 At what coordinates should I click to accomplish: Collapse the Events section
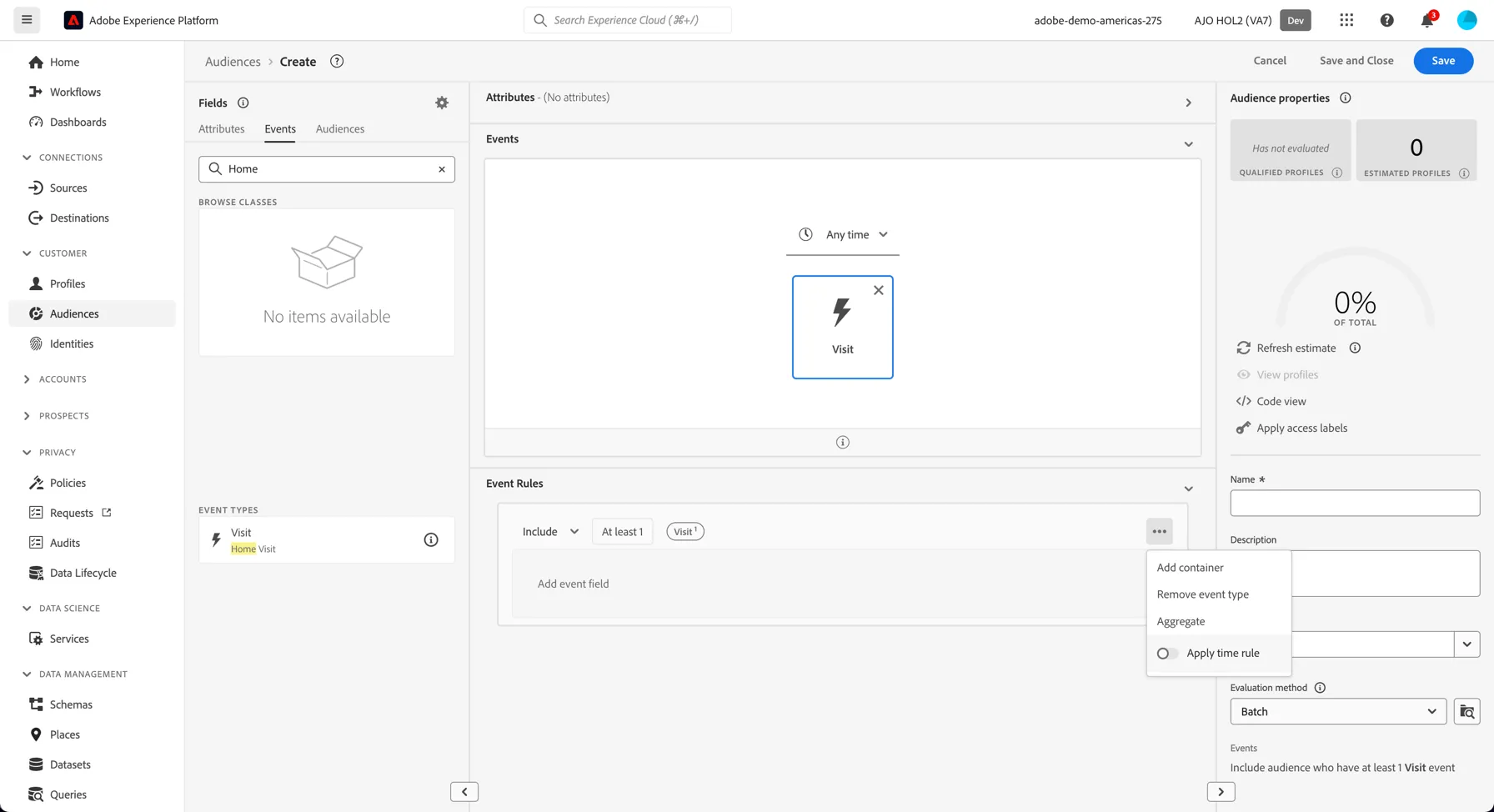[1188, 144]
